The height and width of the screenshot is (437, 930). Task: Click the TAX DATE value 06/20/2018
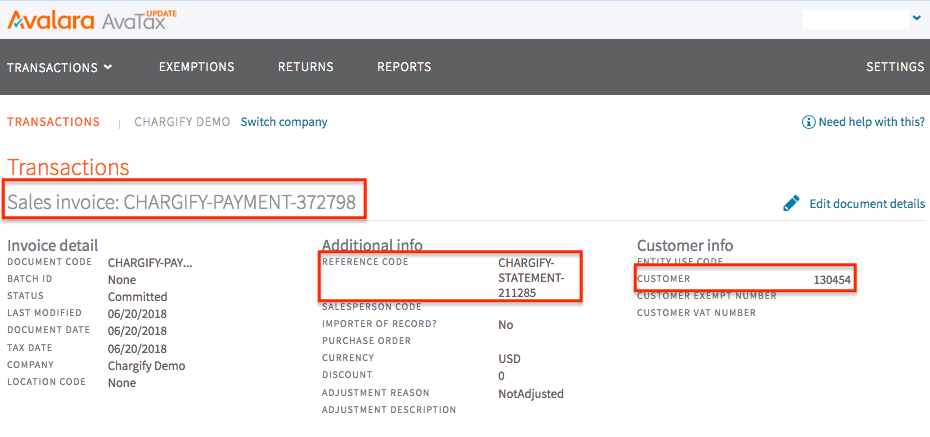coord(138,349)
